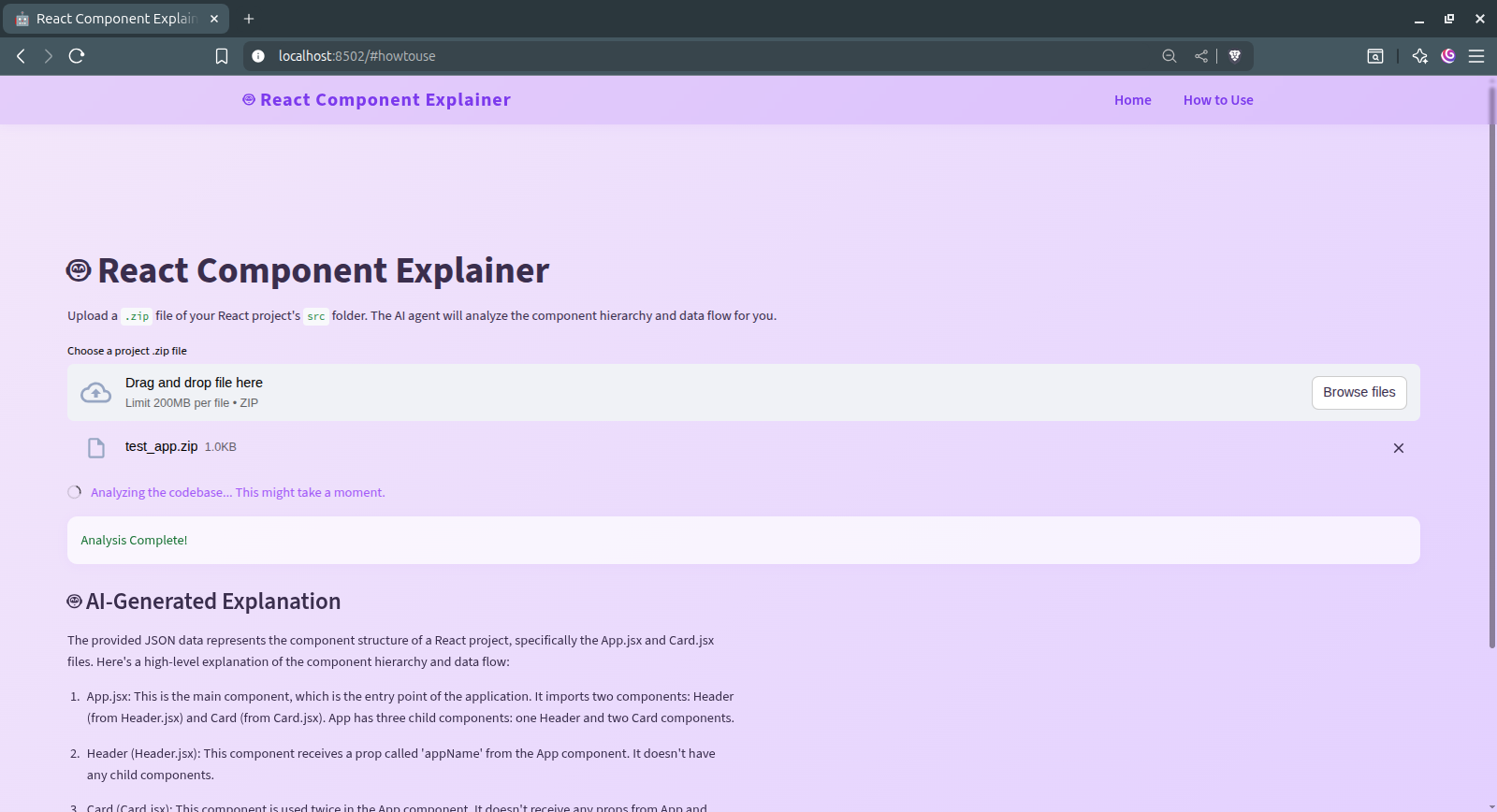Reload the current page
Image resolution: width=1497 pixels, height=812 pixels.
coord(77,56)
